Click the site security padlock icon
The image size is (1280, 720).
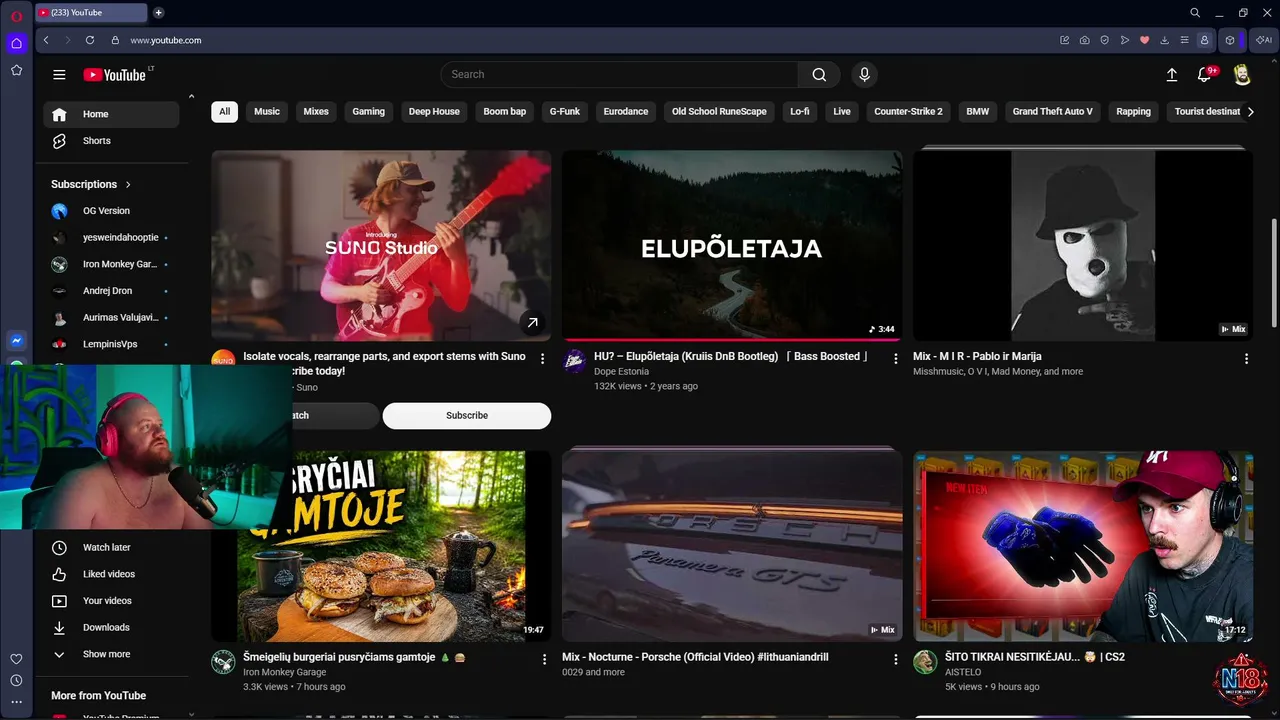[x=115, y=40]
